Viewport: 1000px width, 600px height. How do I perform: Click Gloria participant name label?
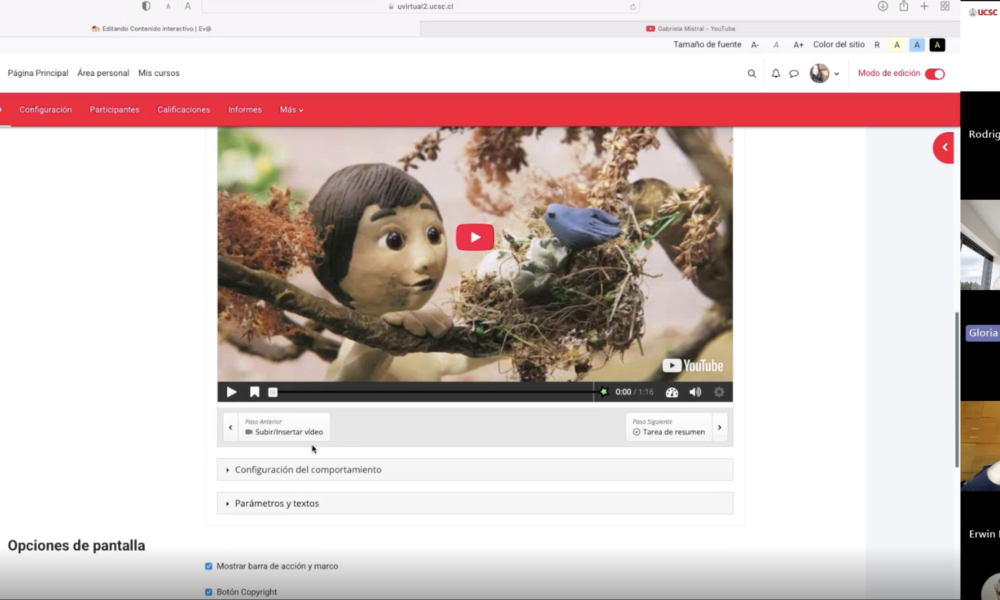pos(983,333)
